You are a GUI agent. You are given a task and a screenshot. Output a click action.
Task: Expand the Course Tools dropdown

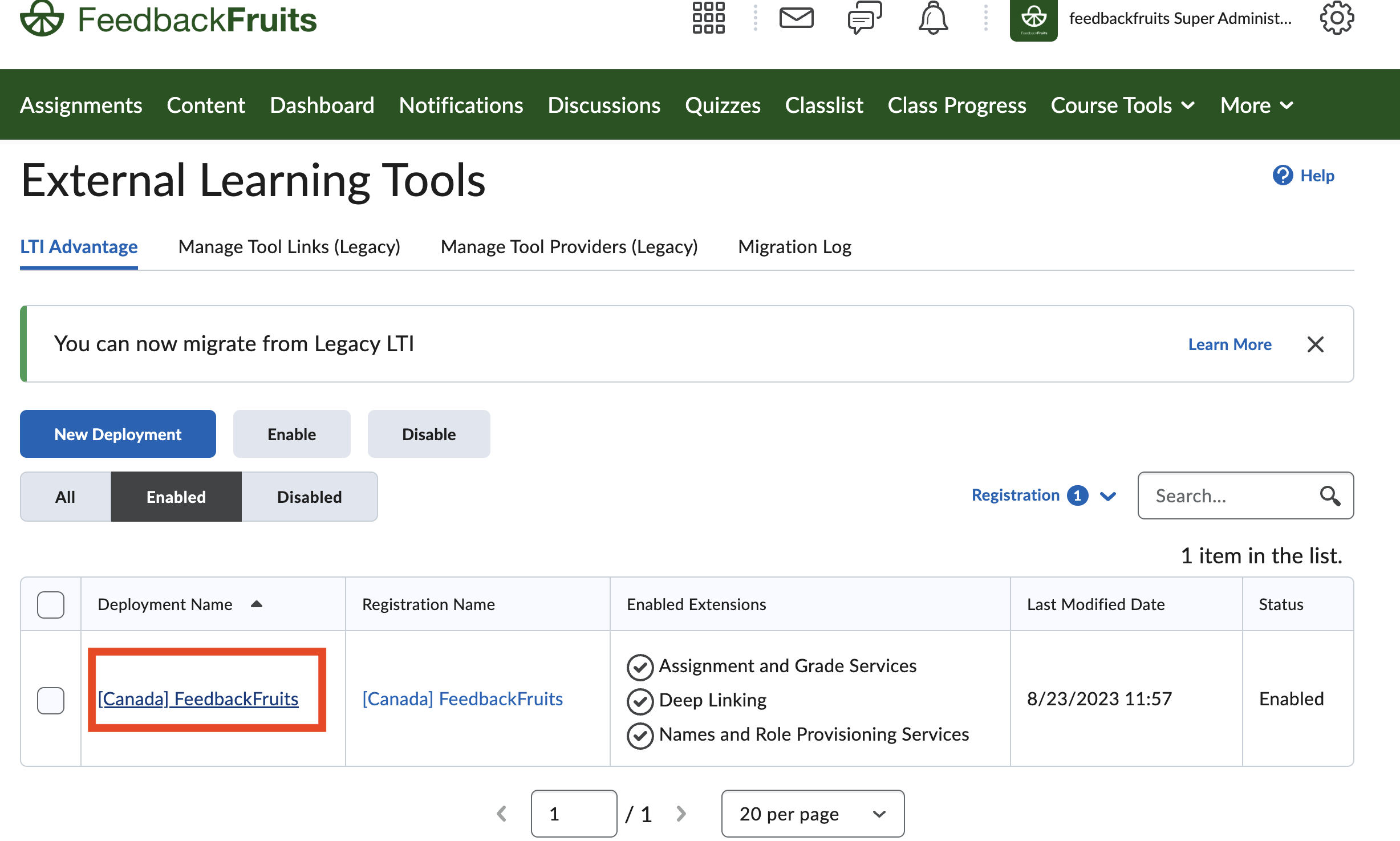(x=1123, y=105)
